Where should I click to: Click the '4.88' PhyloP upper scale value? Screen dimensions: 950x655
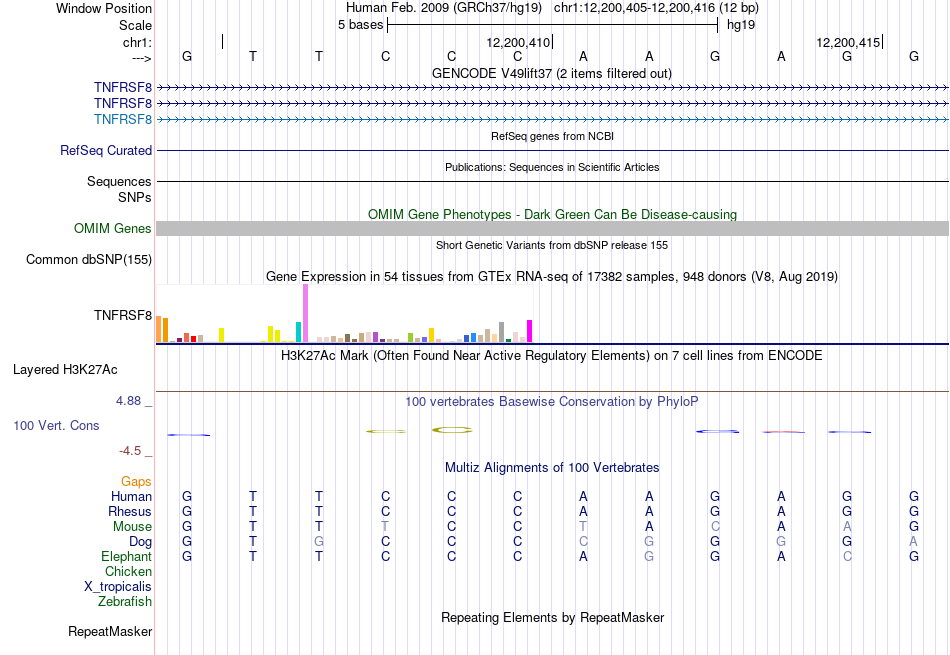(128, 401)
